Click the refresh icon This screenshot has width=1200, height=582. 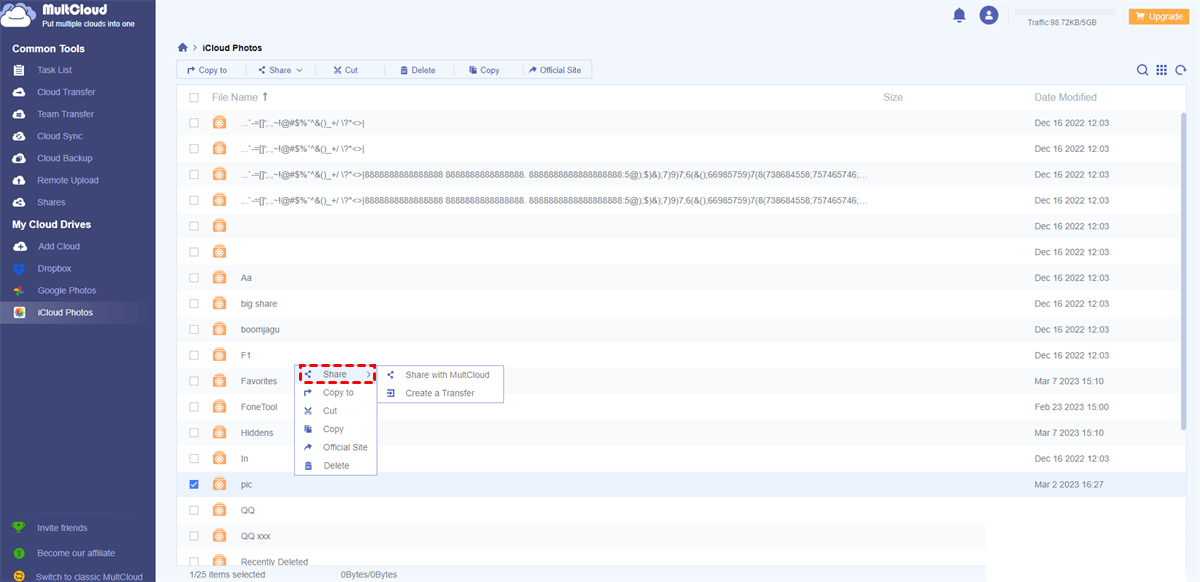[x=1181, y=70]
